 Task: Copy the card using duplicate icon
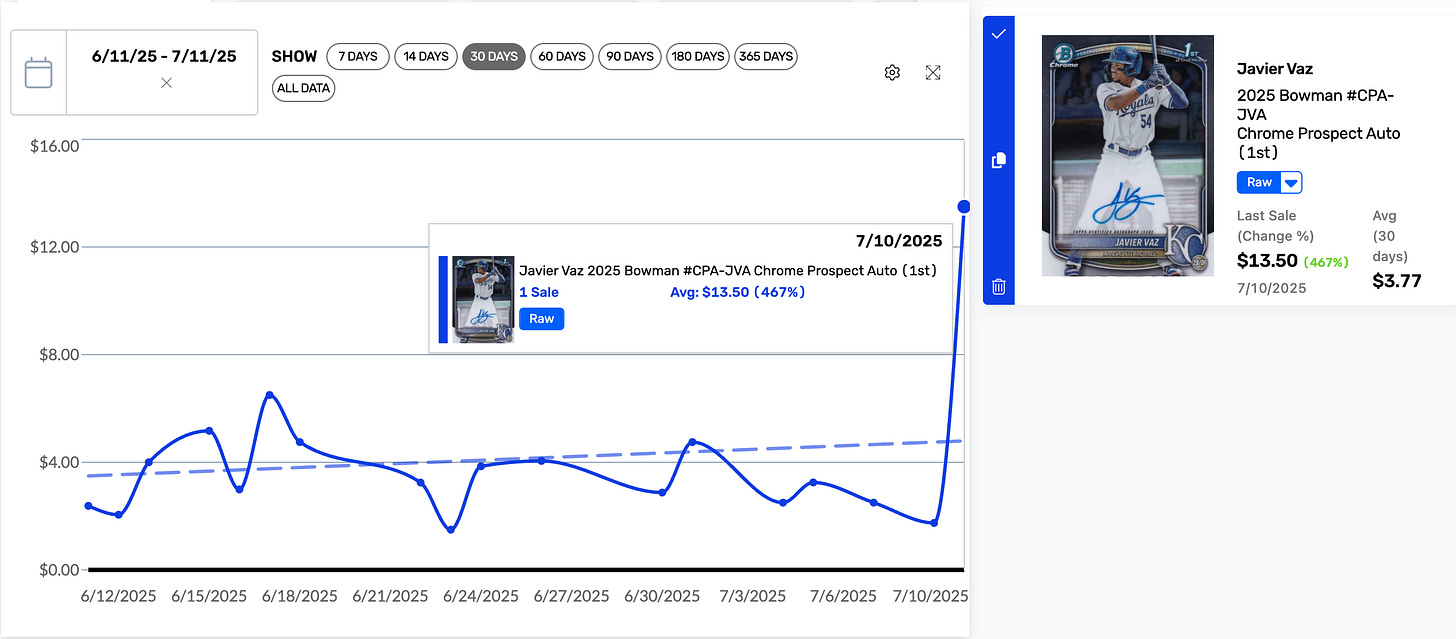pos(998,160)
